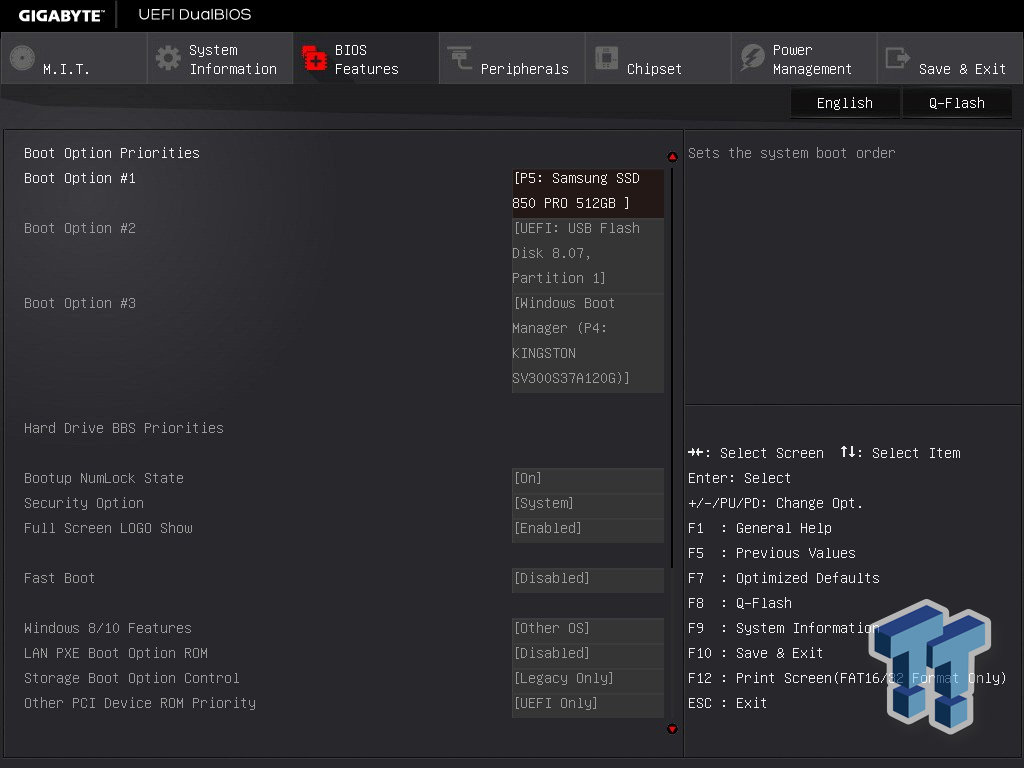1024x768 pixels.
Task: Open Boot Option #1 Samsung SSD value
Action: click(588, 191)
